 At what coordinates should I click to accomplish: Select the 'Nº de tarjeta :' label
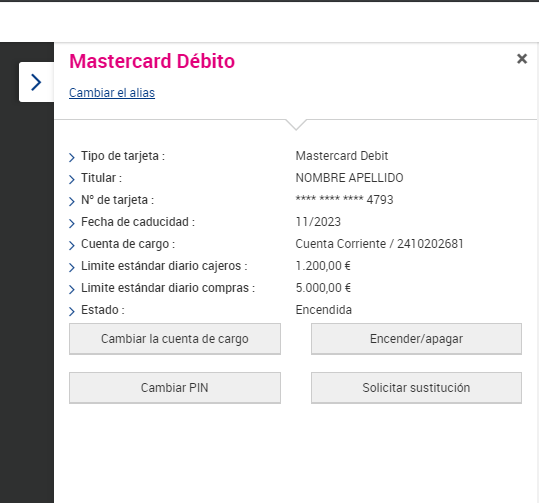coord(118,200)
